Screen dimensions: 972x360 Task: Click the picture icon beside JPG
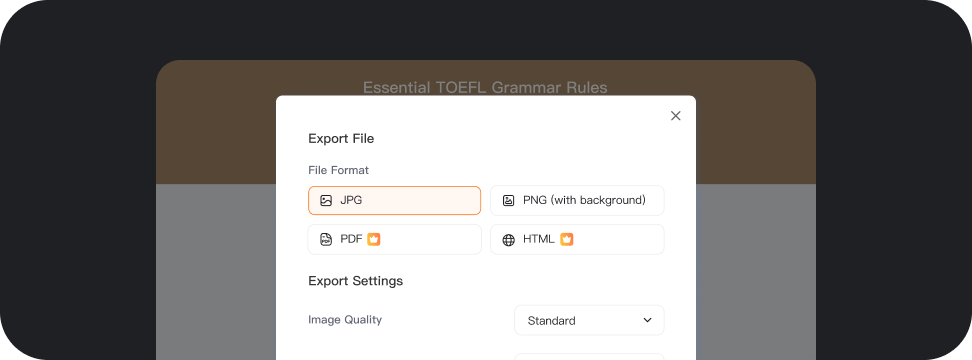click(x=326, y=201)
